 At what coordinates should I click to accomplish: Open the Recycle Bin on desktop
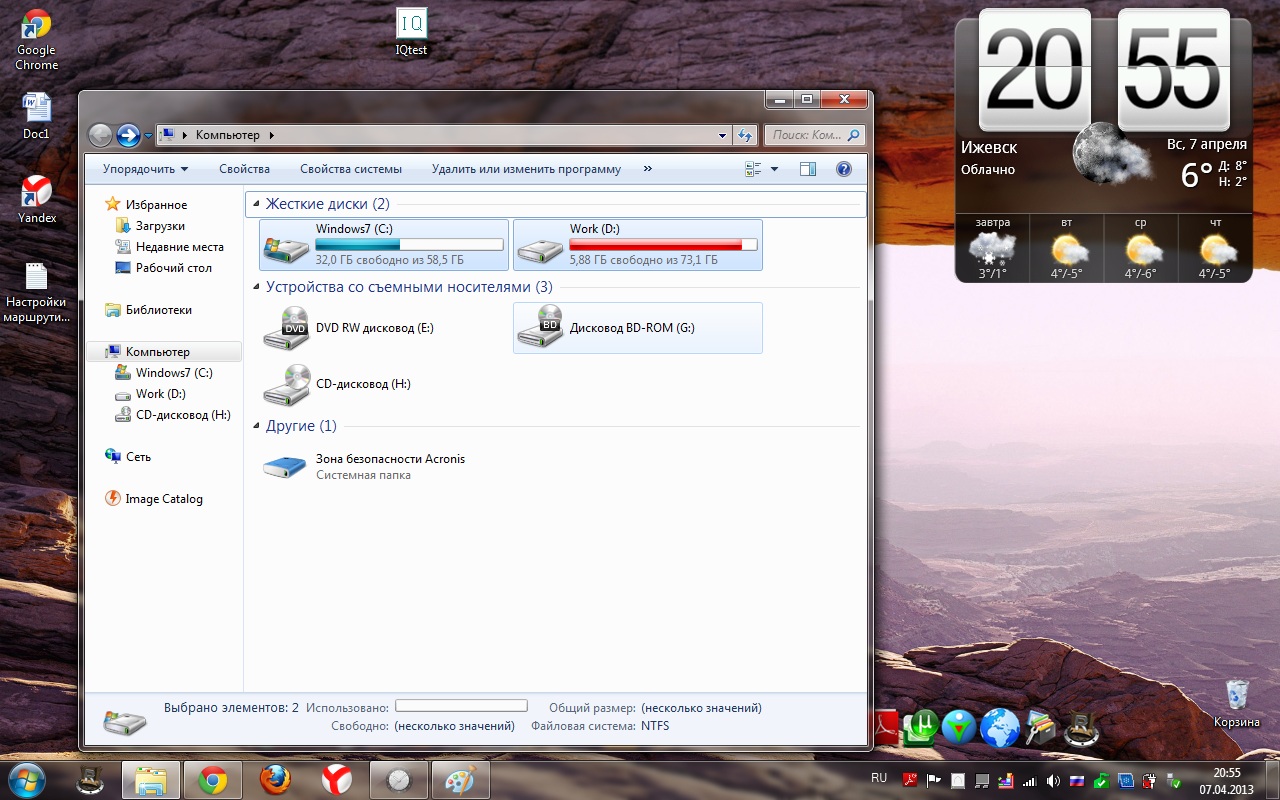coord(1237,697)
